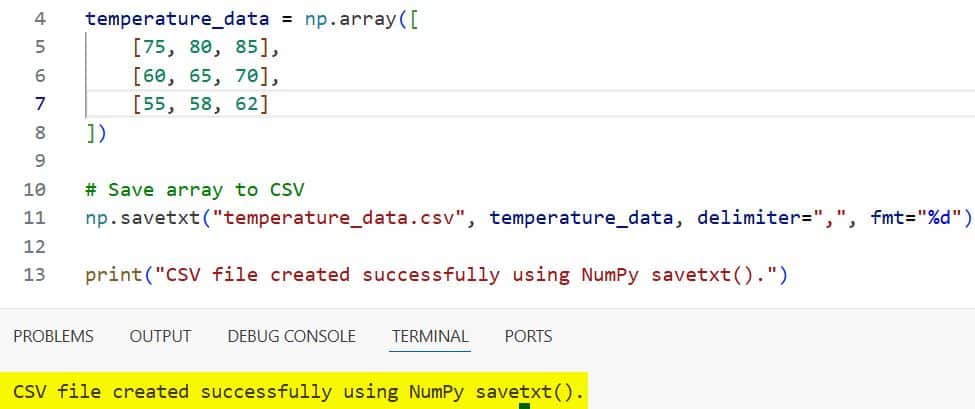This screenshot has width=975, height=409.
Task: Click line number 11 in the gutter
Action: (x=34, y=218)
